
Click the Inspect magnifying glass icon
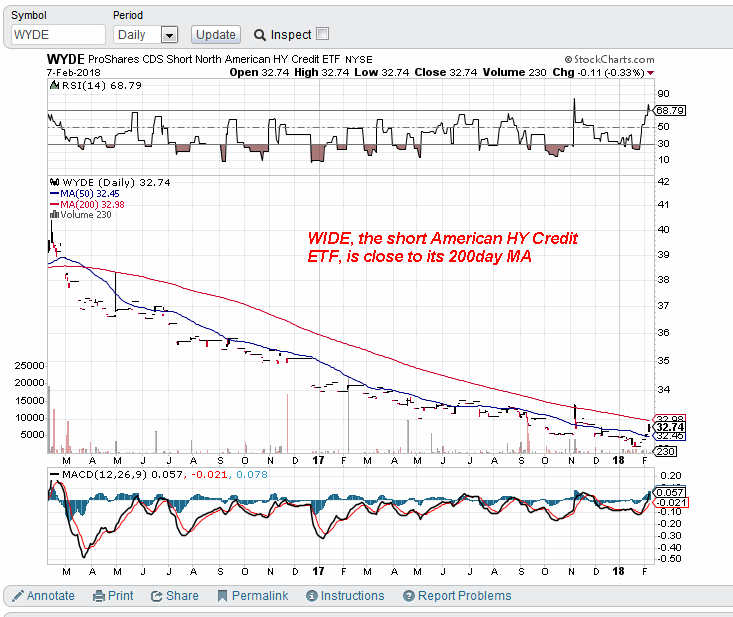[259, 35]
